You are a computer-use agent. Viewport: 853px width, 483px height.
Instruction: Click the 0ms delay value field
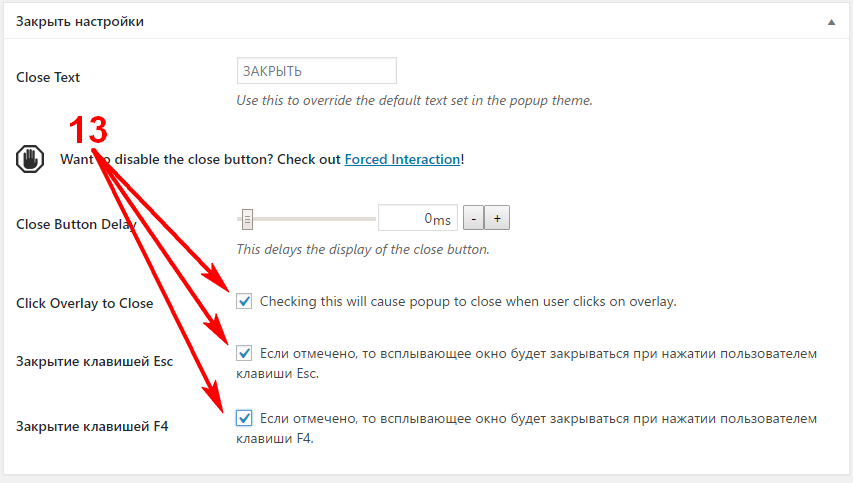pos(418,218)
